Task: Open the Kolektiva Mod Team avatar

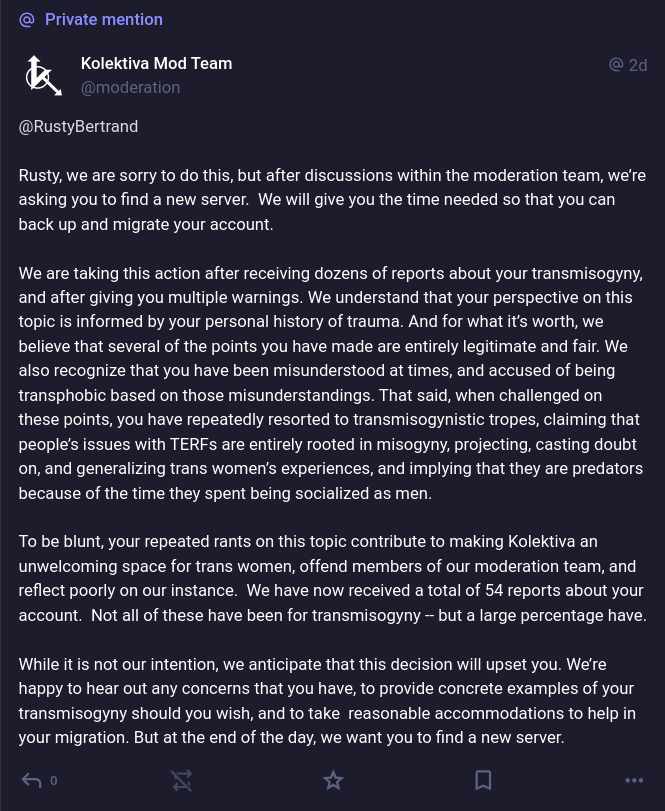Action: 43,75
